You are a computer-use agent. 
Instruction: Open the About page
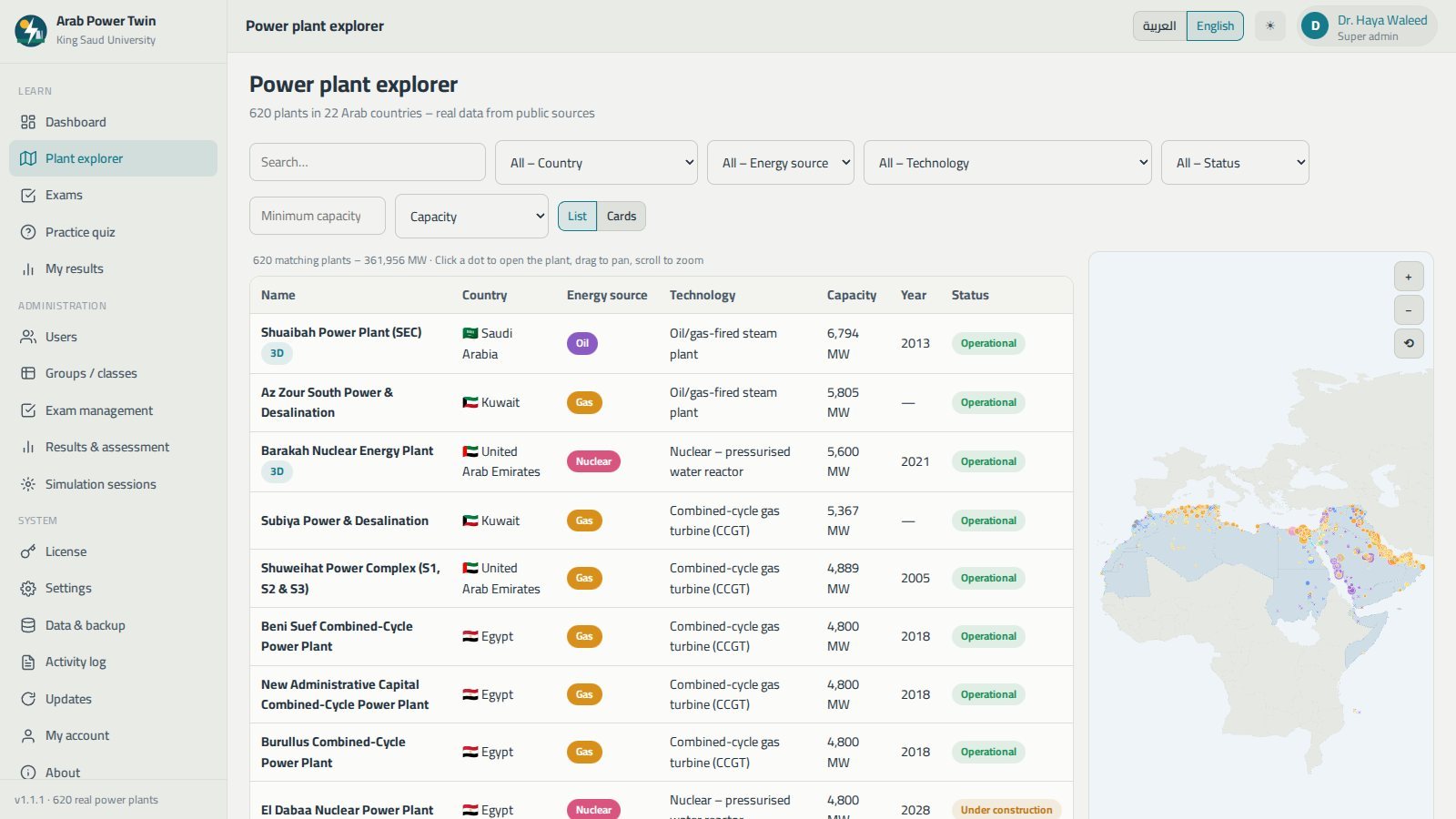113,772
